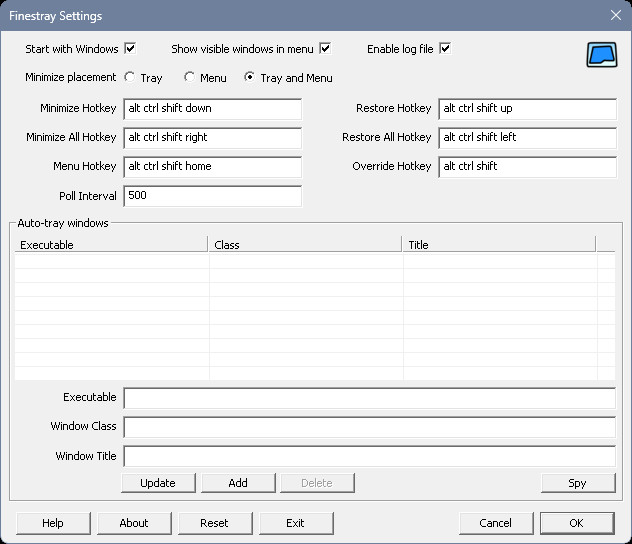Click the Title column header
The width and height of the screenshot is (632, 544).
coord(499,245)
